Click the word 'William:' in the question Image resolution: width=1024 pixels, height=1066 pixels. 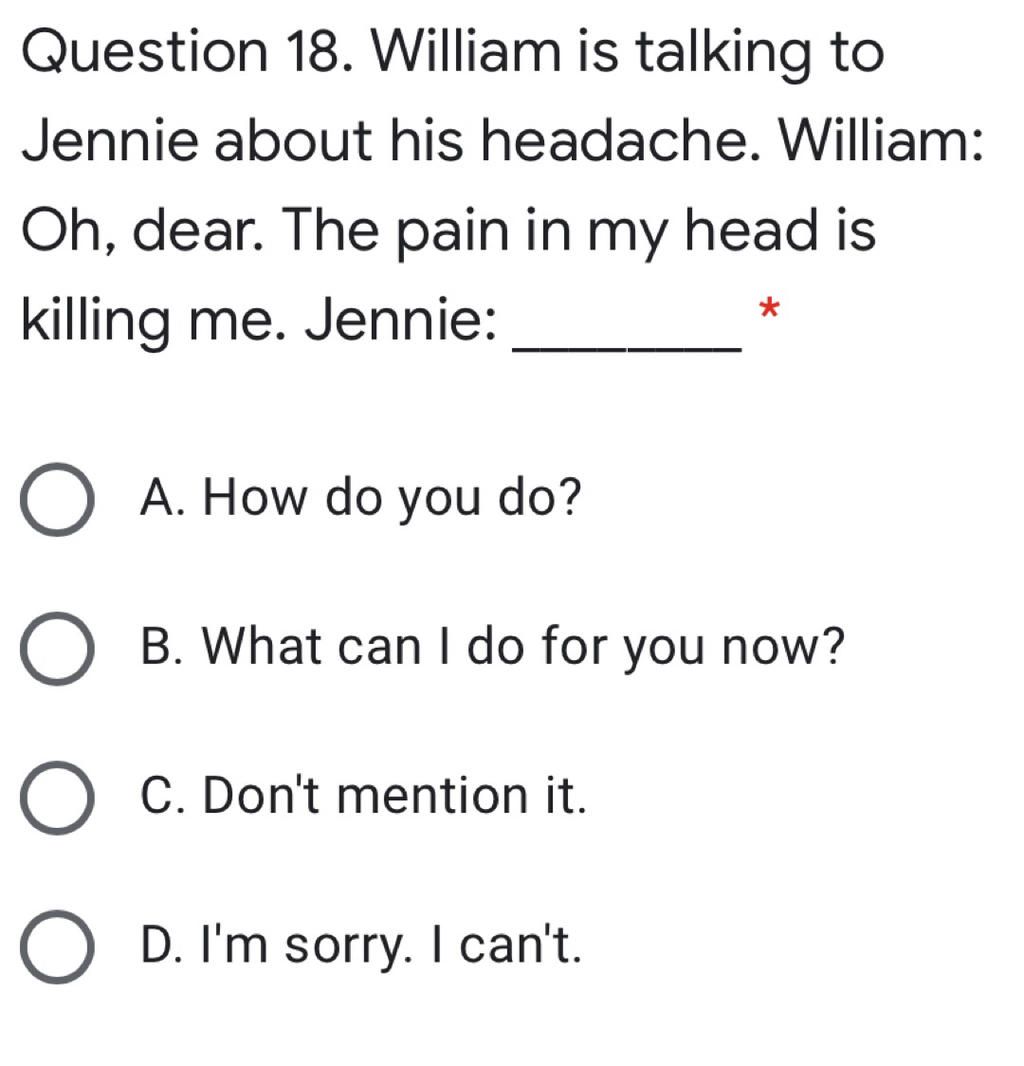click(881, 141)
